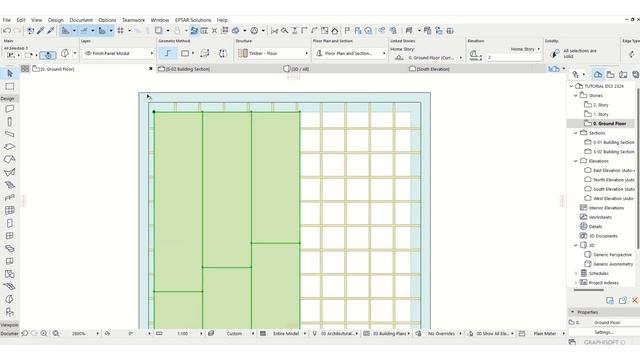Viewport: 640px width, 360px height.
Task: Select the Slab tool in toolbox
Action: pyautogui.click(x=10, y=147)
